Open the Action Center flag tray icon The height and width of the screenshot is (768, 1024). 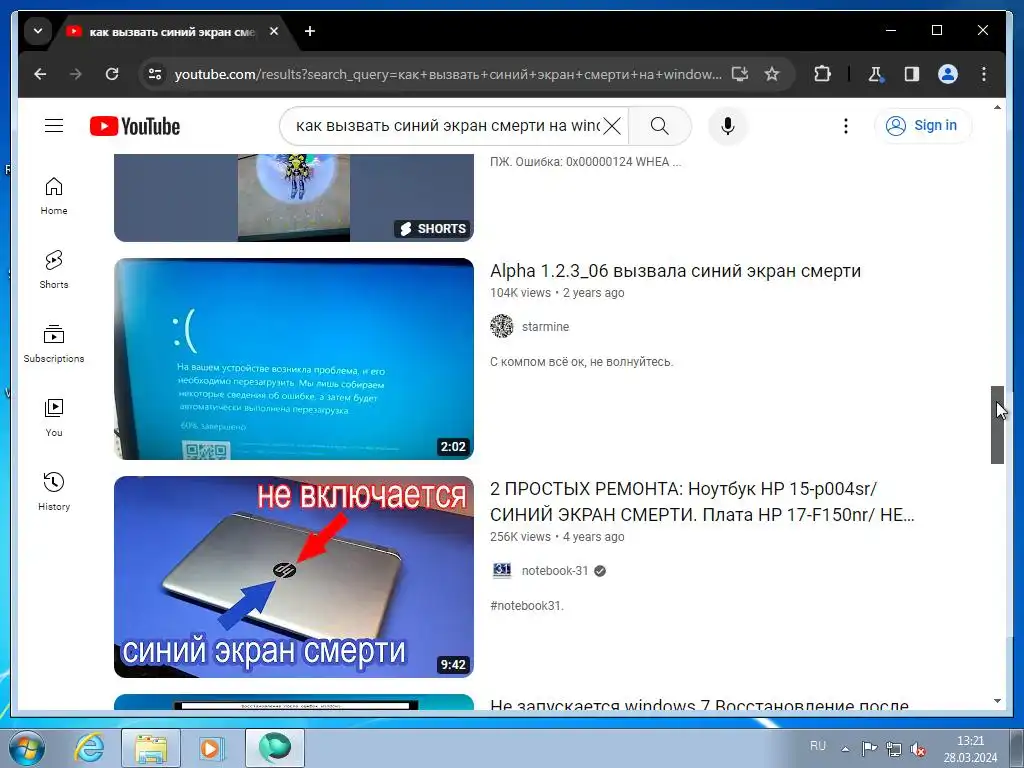(x=869, y=749)
